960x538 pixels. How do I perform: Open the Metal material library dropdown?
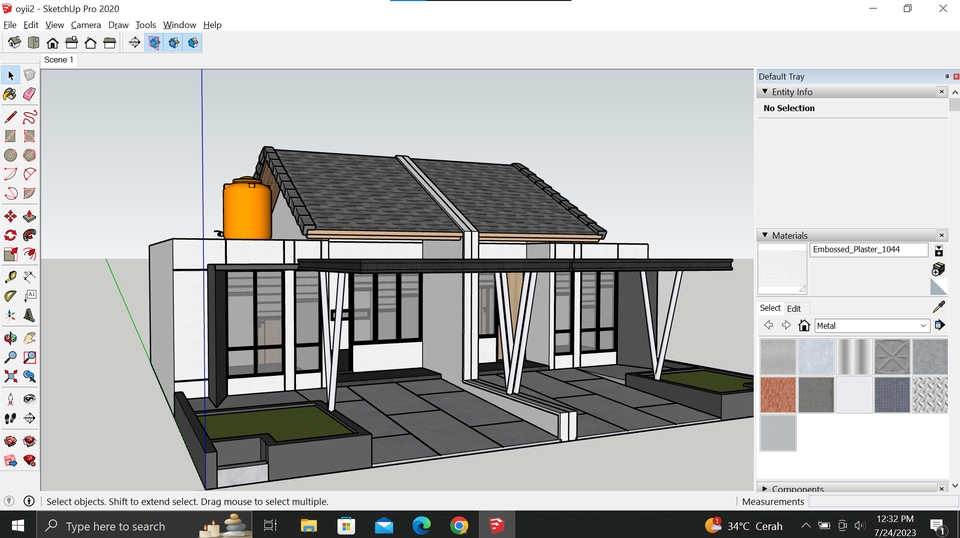872,326
